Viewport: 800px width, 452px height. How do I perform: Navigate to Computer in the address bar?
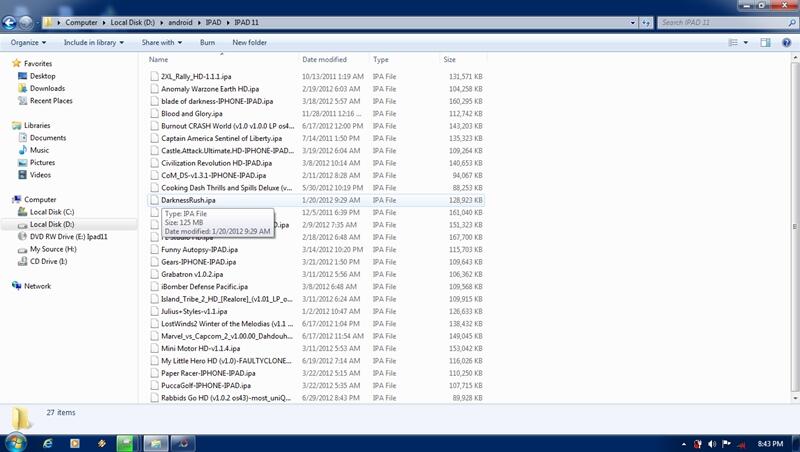pyautogui.click(x=81, y=22)
